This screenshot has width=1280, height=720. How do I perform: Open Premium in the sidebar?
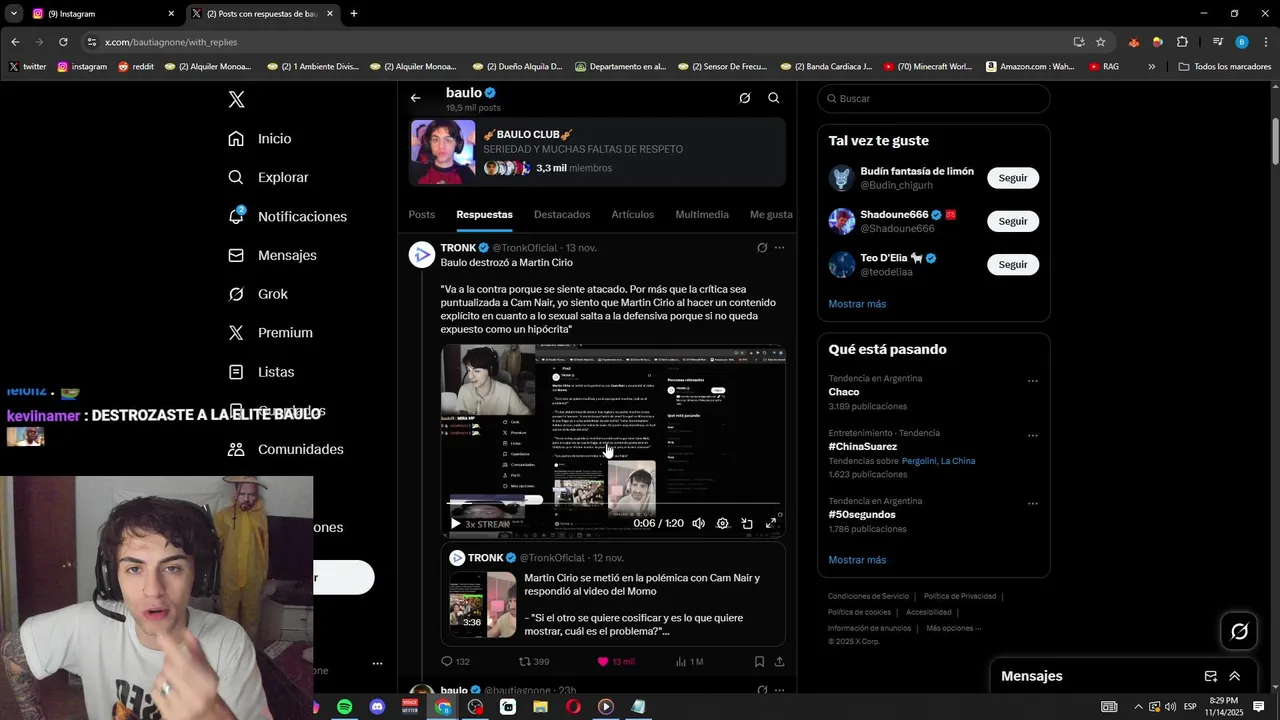tap(270, 333)
